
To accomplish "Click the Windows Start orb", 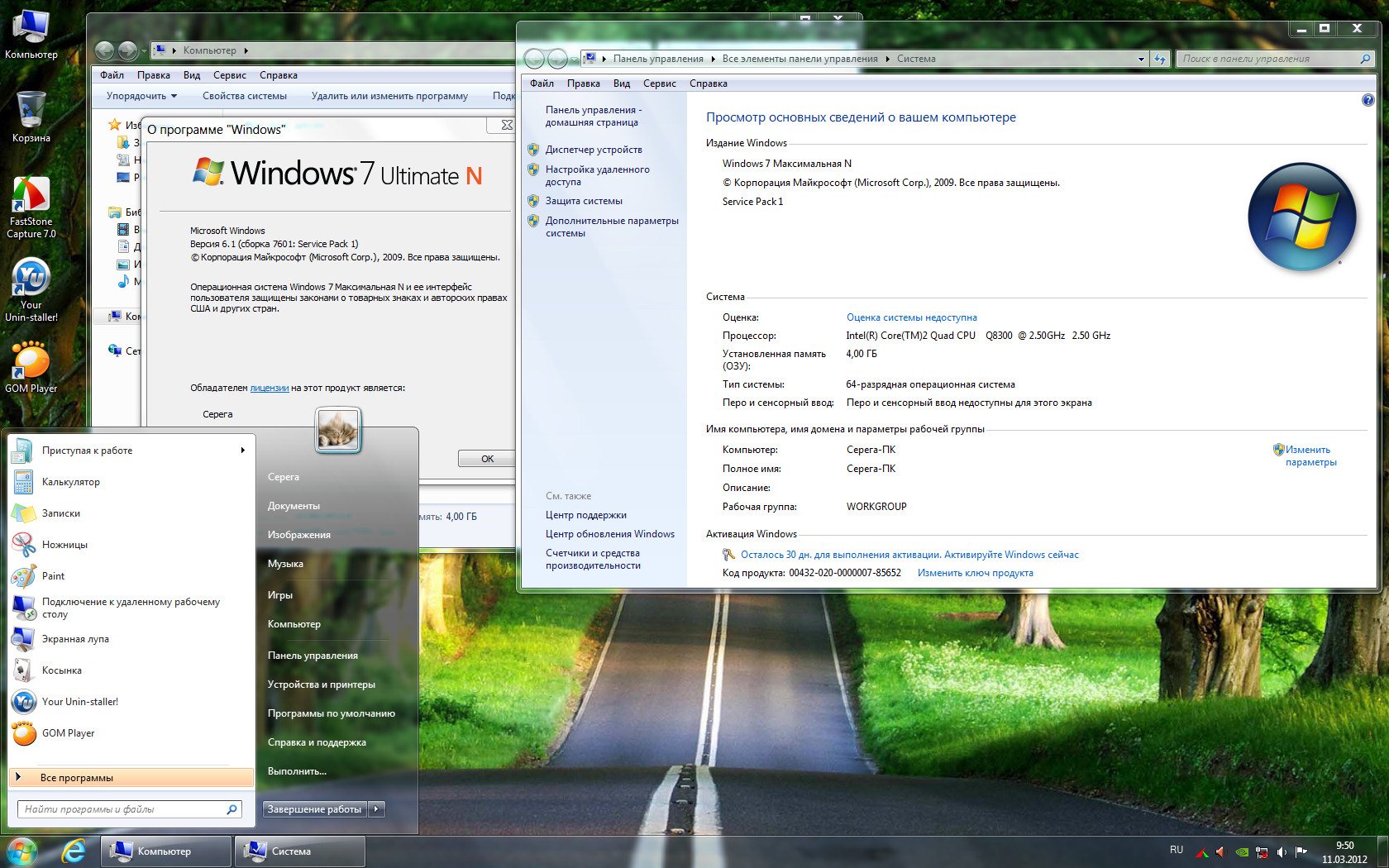I will click(22, 851).
